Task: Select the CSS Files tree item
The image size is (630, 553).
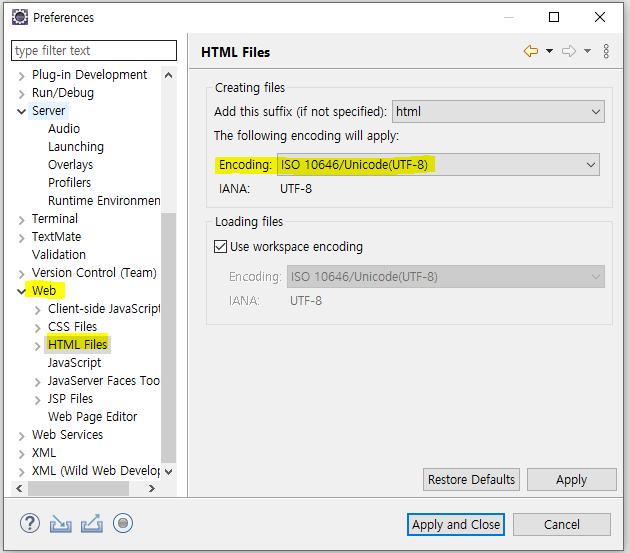Action: [x=72, y=326]
